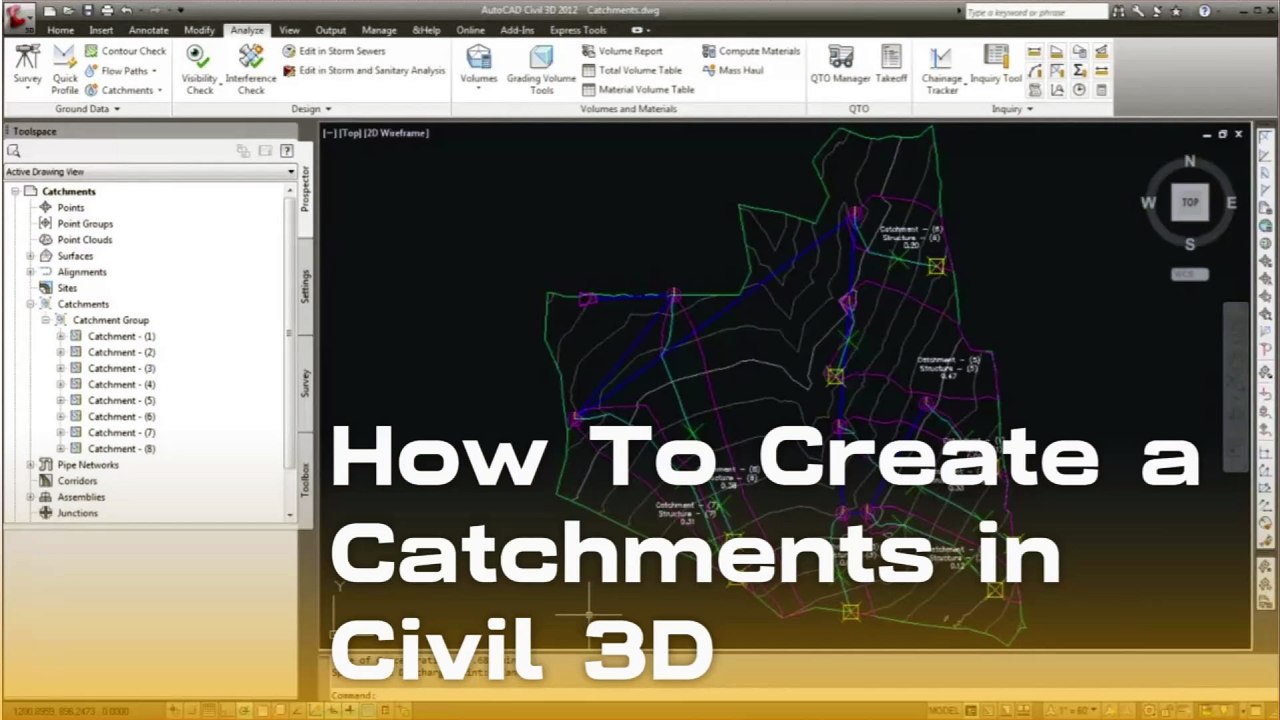This screenshot has width=1280, height=720.
Task: Open the Flow Paths dropdown
Action: (120, 71)
